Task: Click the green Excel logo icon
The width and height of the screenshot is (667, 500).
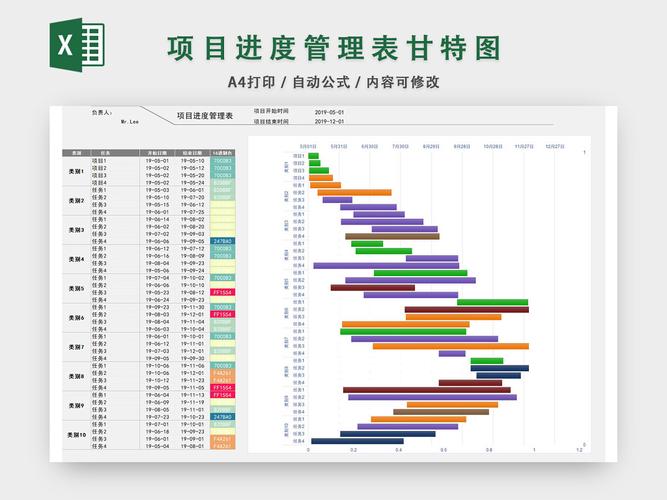Action: [x=77, y=45]
